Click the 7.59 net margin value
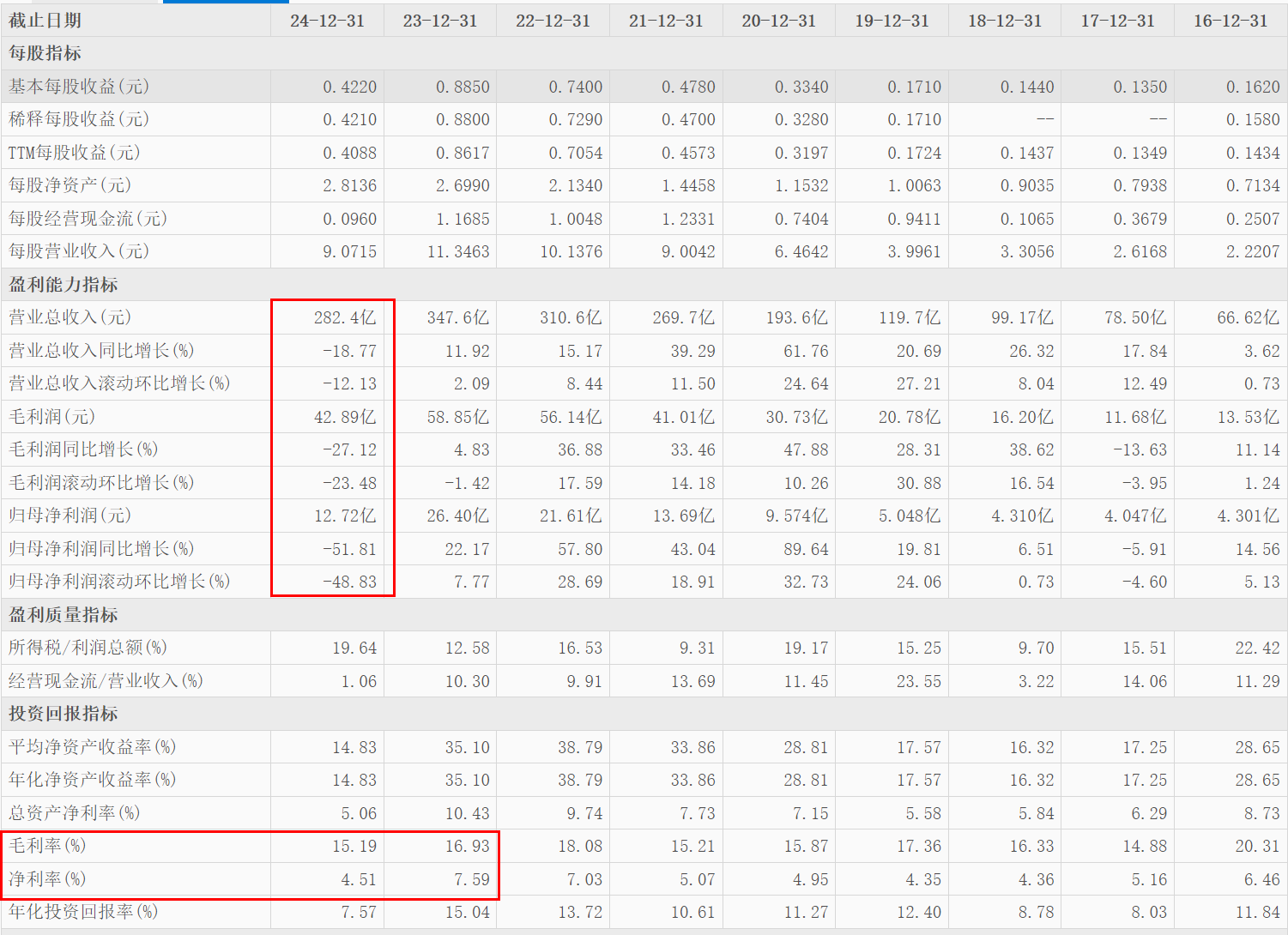 472,880
